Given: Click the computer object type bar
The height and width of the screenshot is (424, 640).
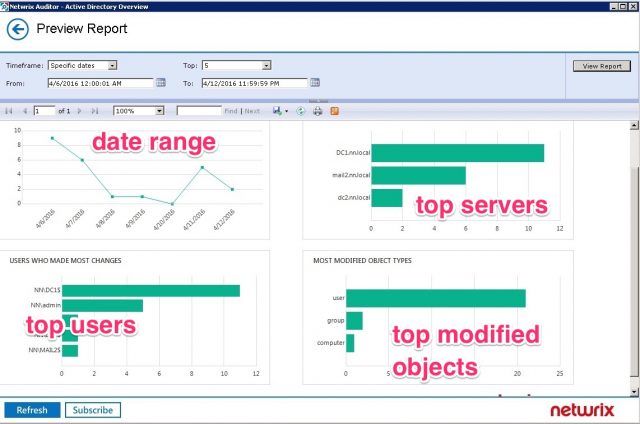Looking at the screenshot, I should click(x=350, y=343).
